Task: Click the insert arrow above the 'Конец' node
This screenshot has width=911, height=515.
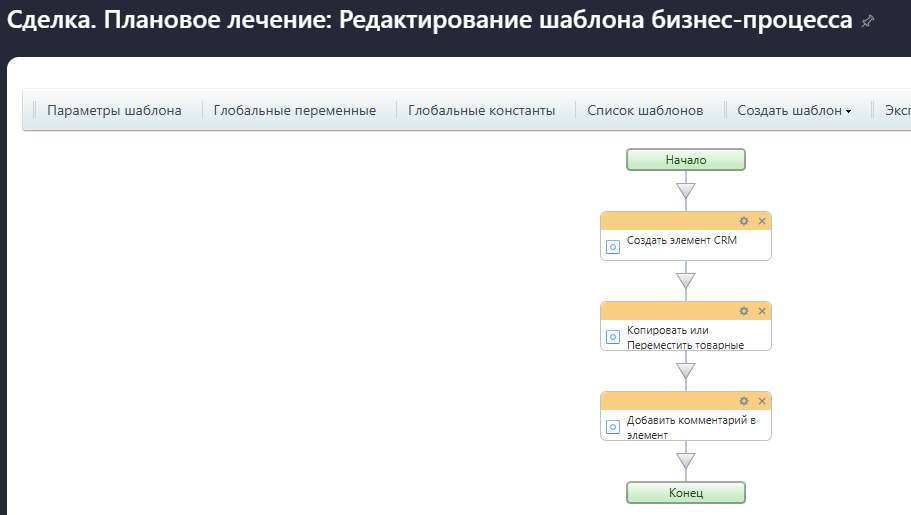Action: pos(686,461)
